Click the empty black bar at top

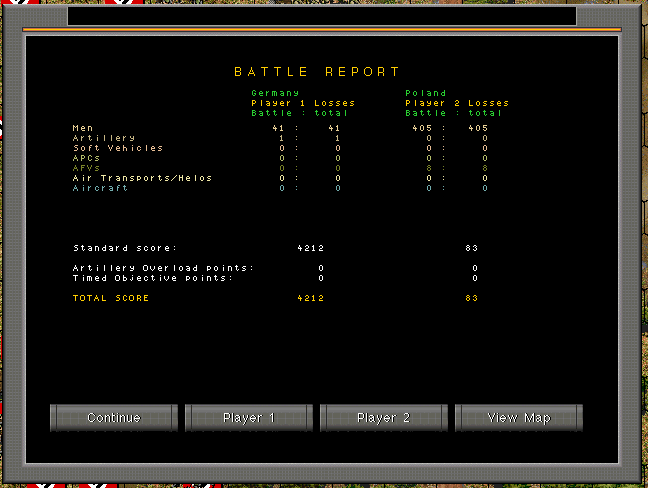(x=322, y=15)
